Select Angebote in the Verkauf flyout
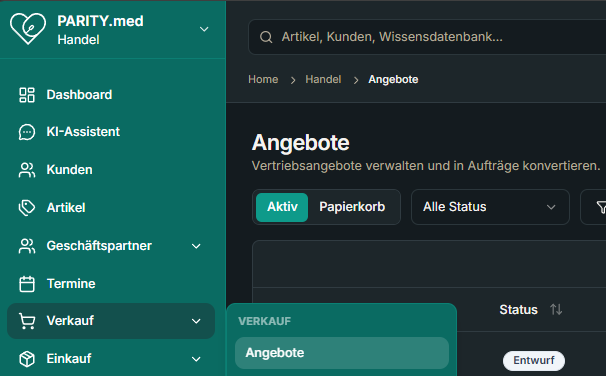The height and width of the screenshot is (376, 606). [342, 353]
